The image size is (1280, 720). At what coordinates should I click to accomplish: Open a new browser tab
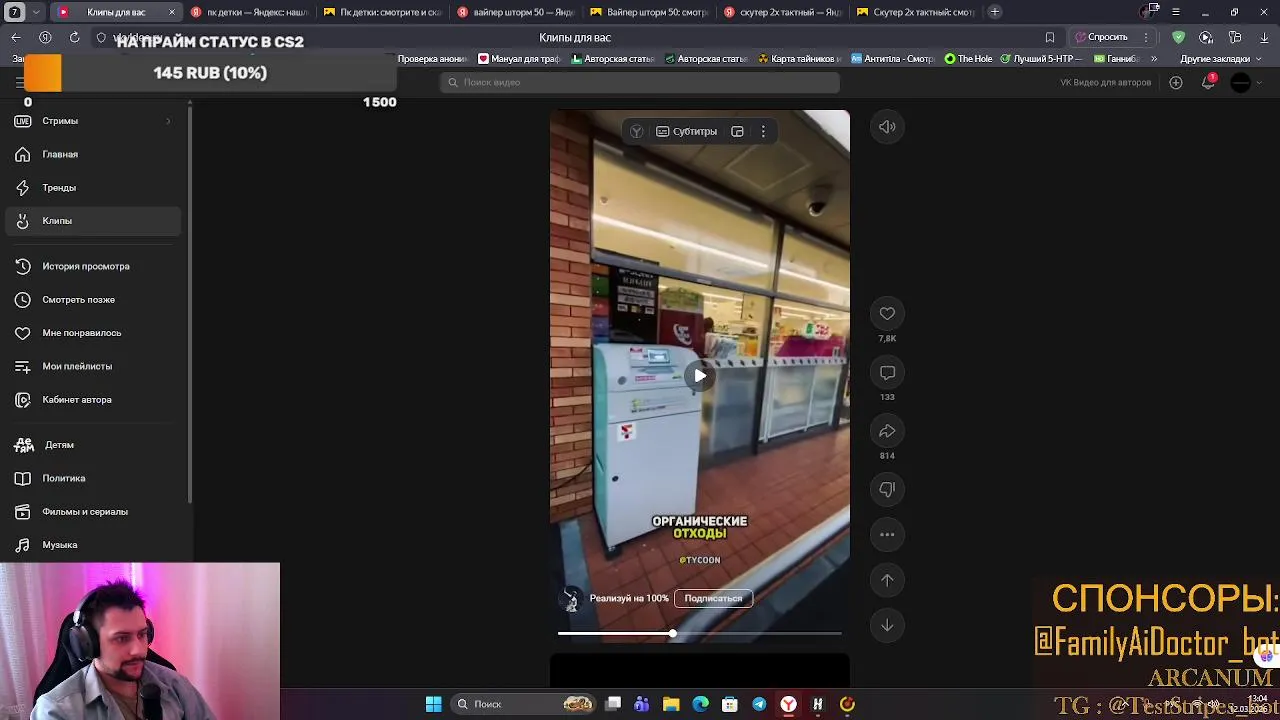(994, 12)
